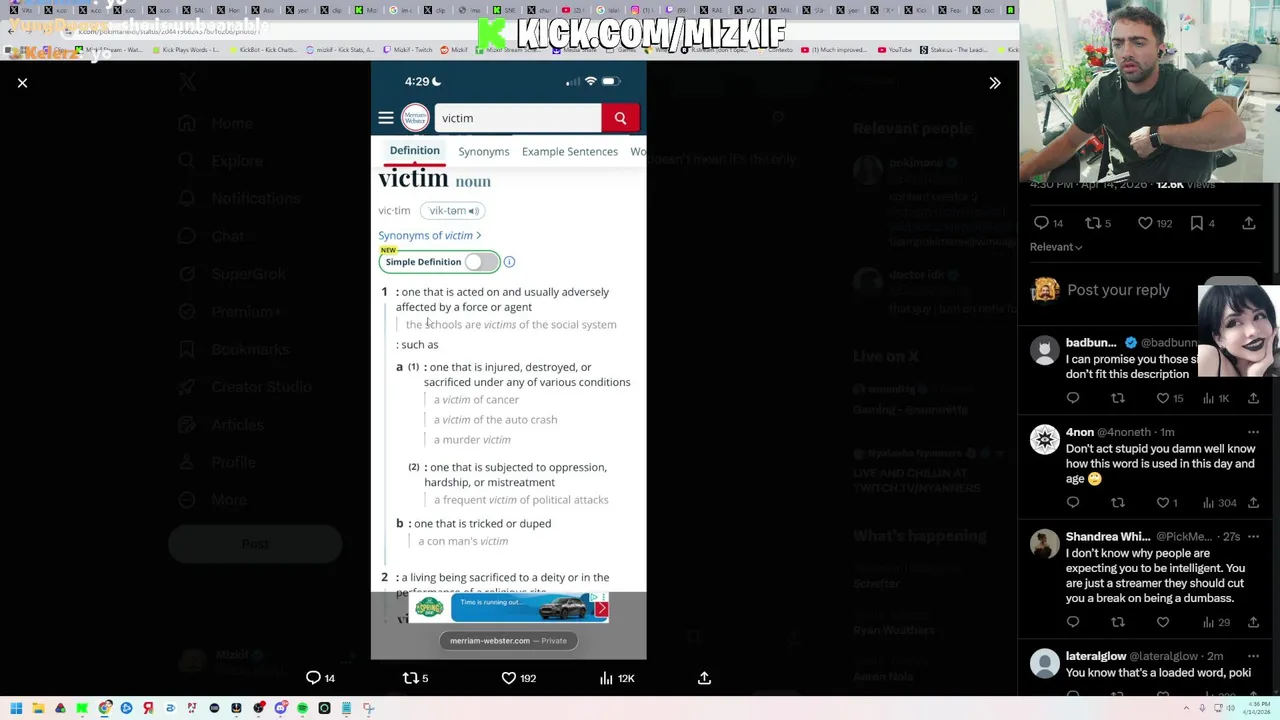The height and width of the screenshot is (720, 1280).
Task: Share 4non's comment
Action: [x=1253, y=502]
